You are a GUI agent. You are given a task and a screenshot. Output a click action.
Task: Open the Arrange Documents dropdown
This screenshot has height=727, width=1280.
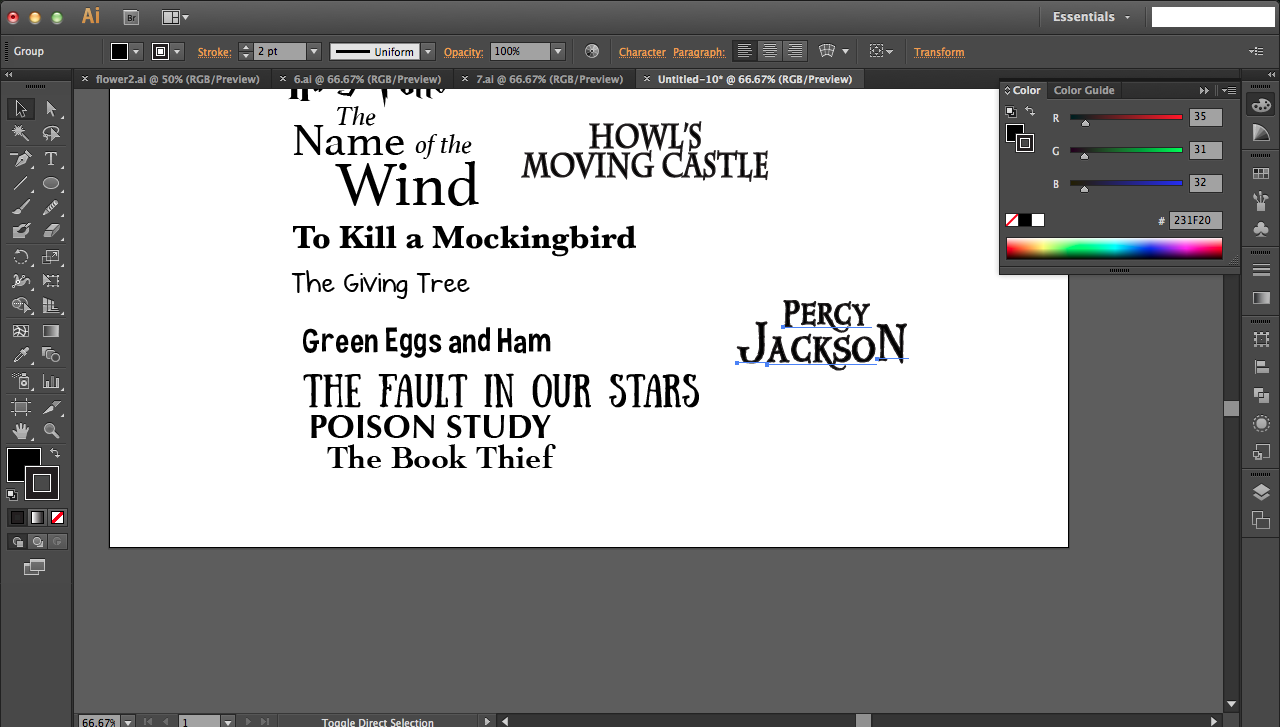pos(175,17)
